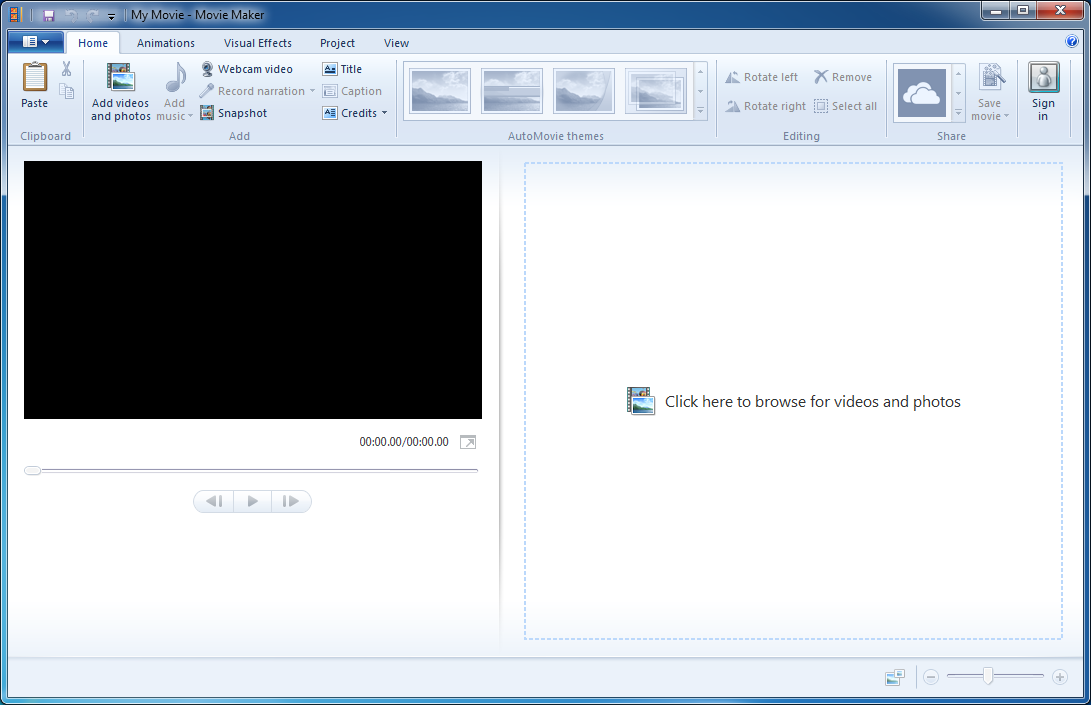This screenshot has height=705, width=1091.
Task: Open the Project tab
Action: pos(337,42)
